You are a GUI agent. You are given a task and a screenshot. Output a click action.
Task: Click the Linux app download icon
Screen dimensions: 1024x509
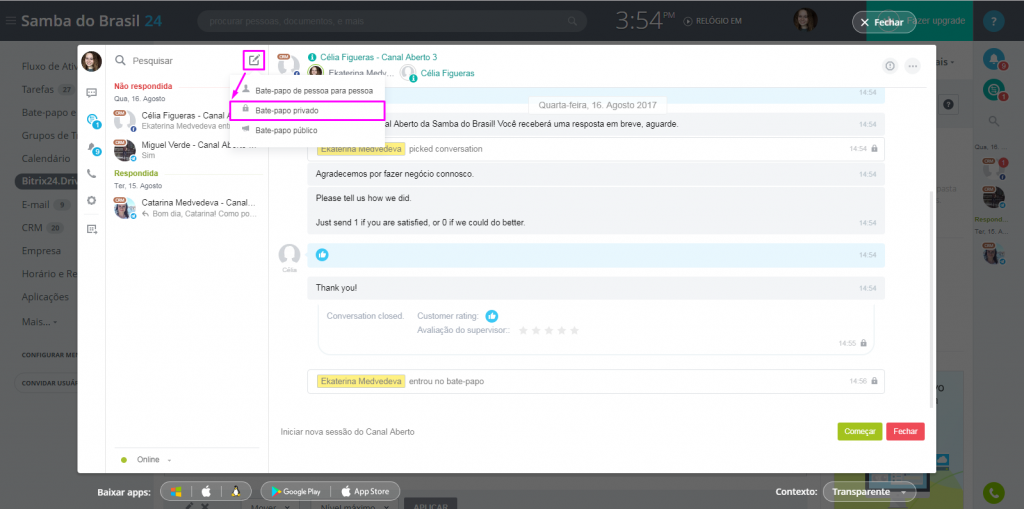tap(236, 491)
